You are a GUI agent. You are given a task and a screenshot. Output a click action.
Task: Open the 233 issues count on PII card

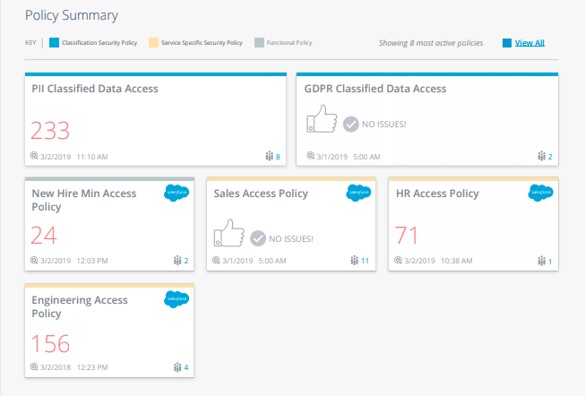[x=50, y=131]
